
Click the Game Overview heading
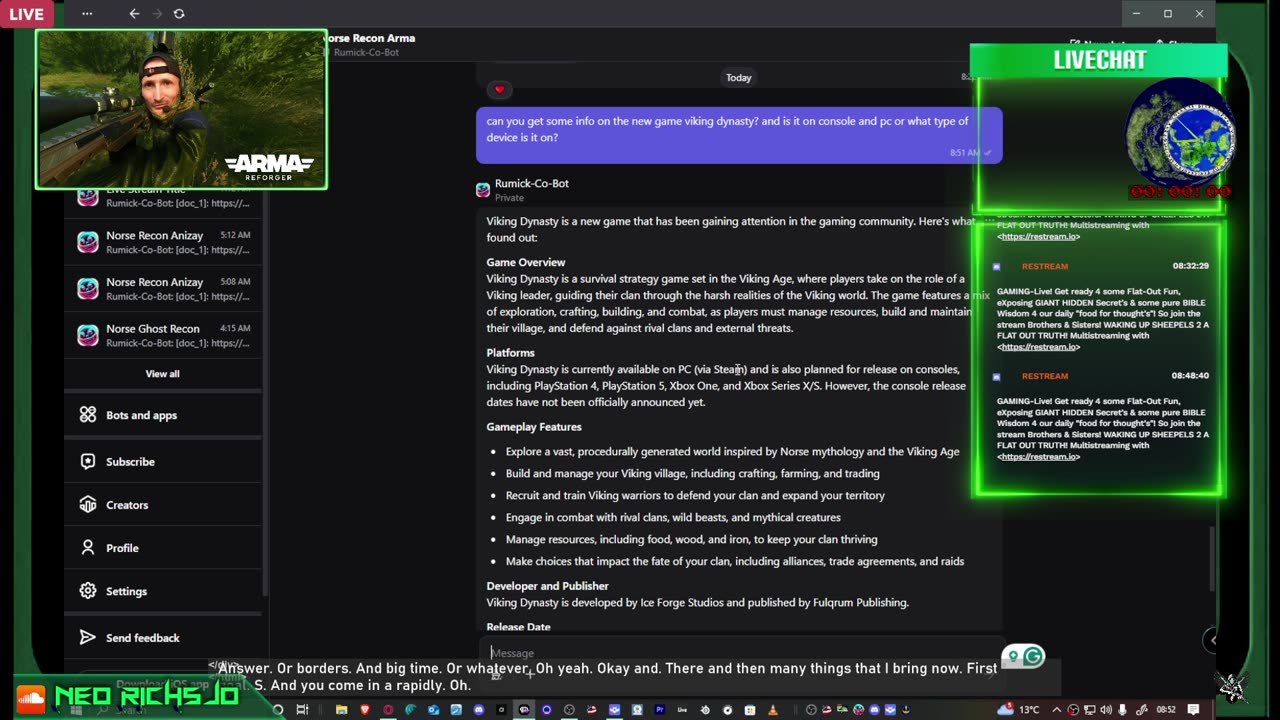pos(526,262)
